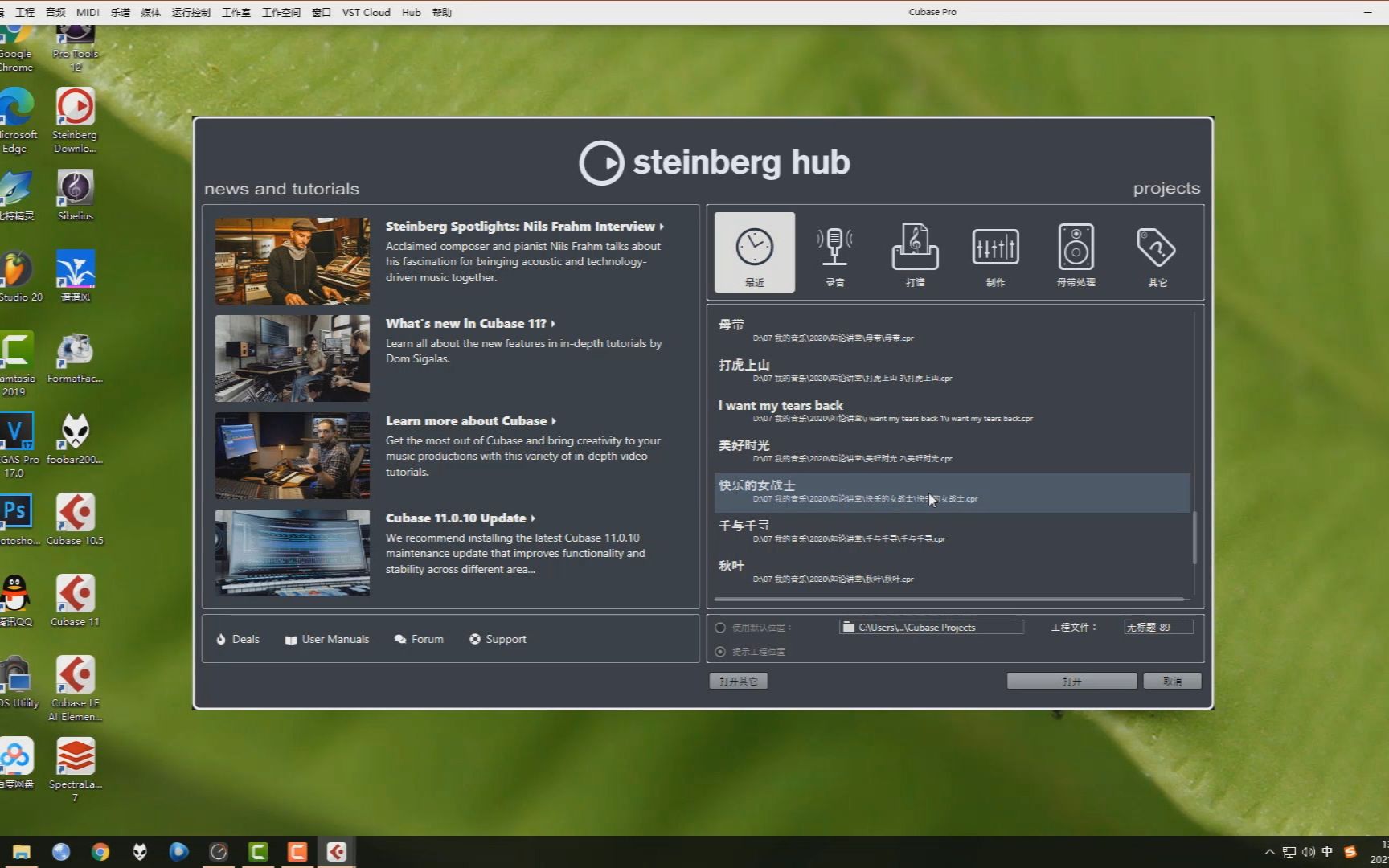Open the FormatFactory desktop icon
Viewport: 1389px width, 868px height.
[x=75, y=358]
